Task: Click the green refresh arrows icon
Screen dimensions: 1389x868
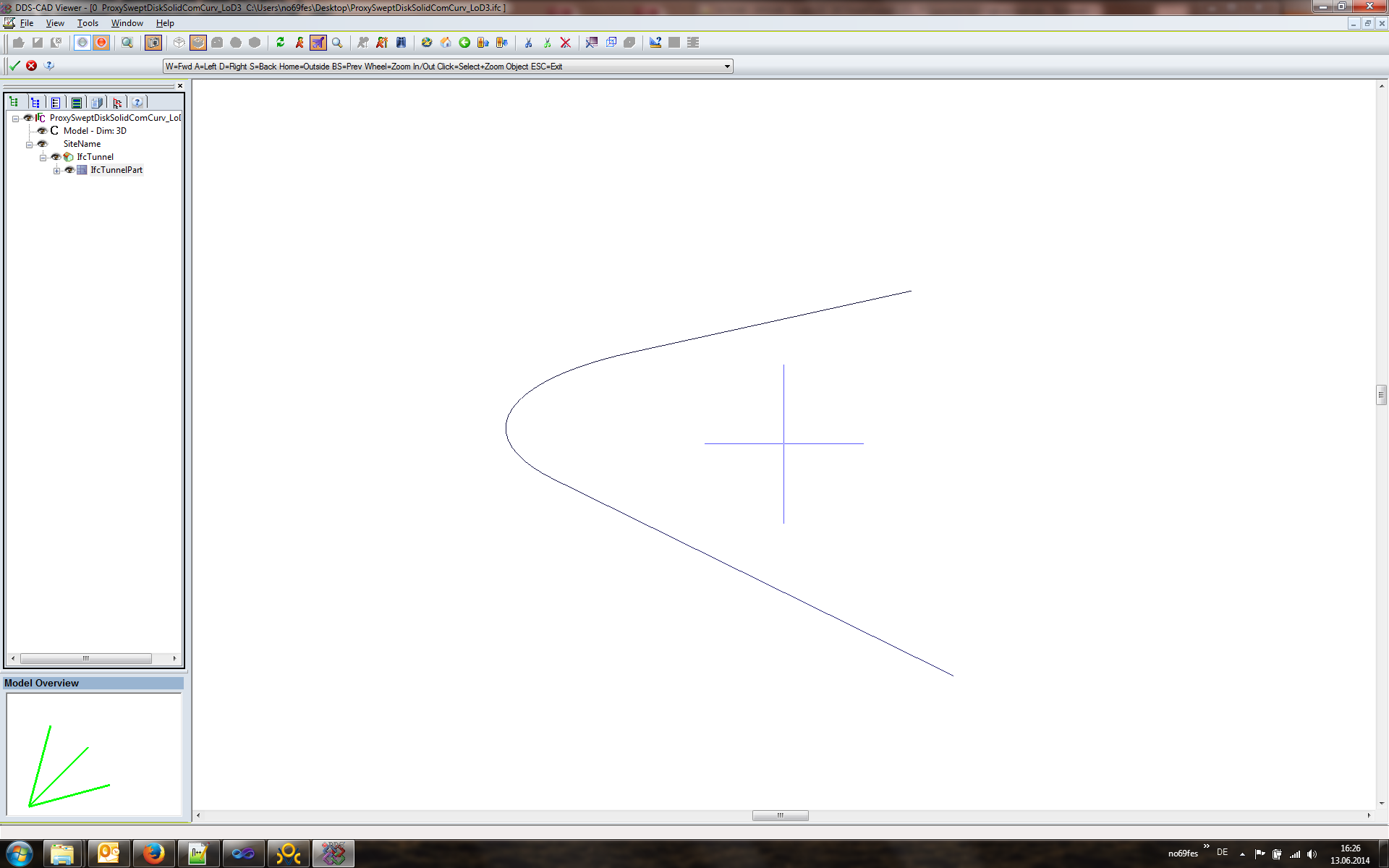Action: pyautogui.click(x=281, y=43)
